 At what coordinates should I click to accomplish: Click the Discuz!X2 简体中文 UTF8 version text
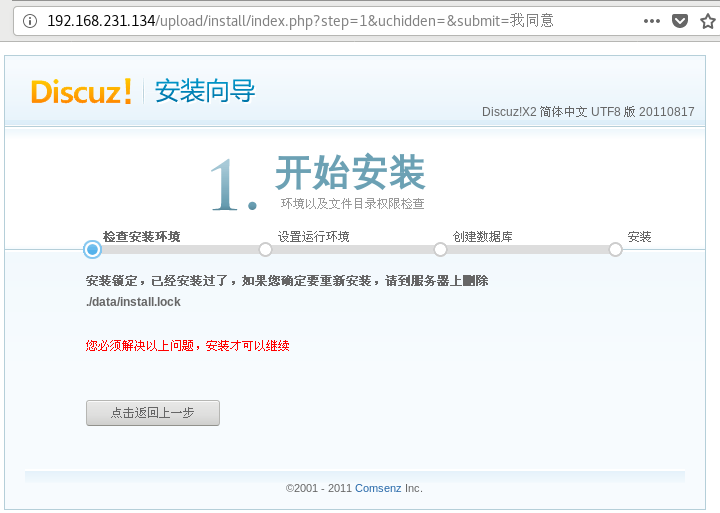tap(588, 112)
